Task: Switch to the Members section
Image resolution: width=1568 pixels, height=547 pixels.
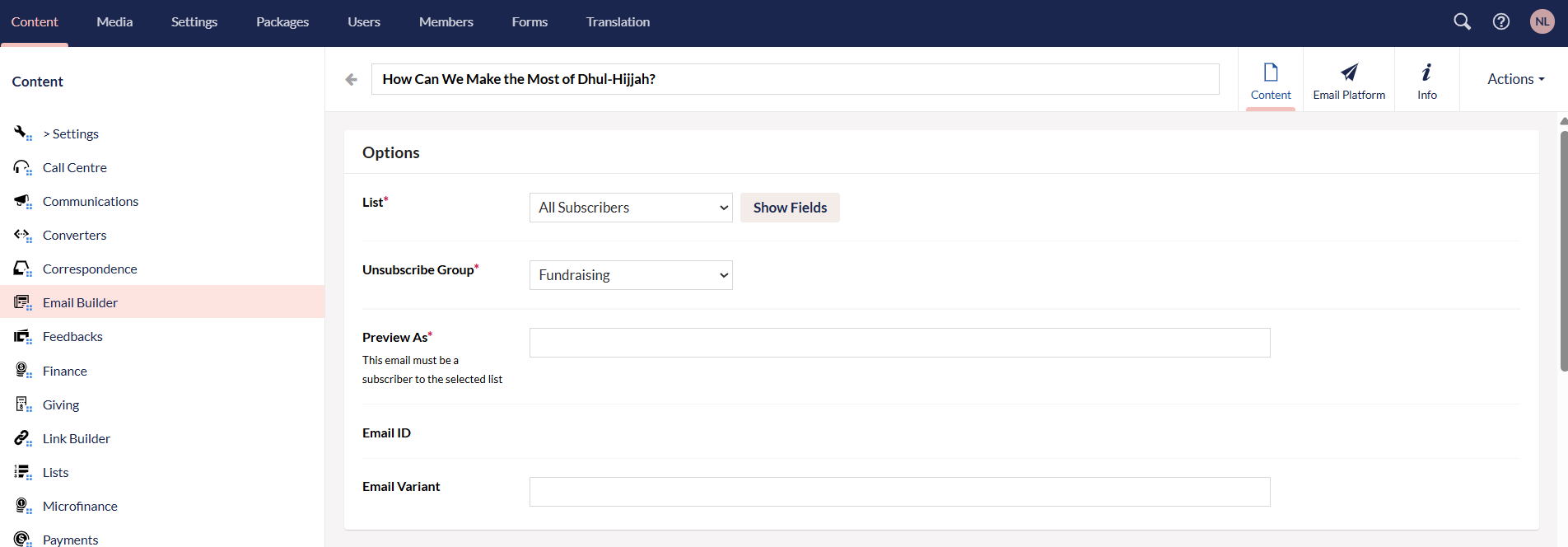Action: pyautogui.click(x=446, y=22)
